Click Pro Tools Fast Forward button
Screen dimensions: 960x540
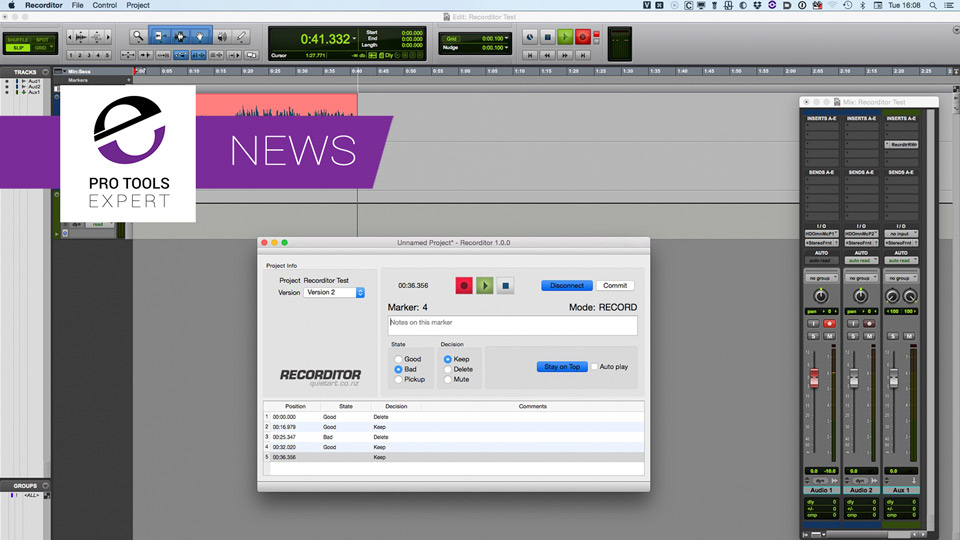565,55
